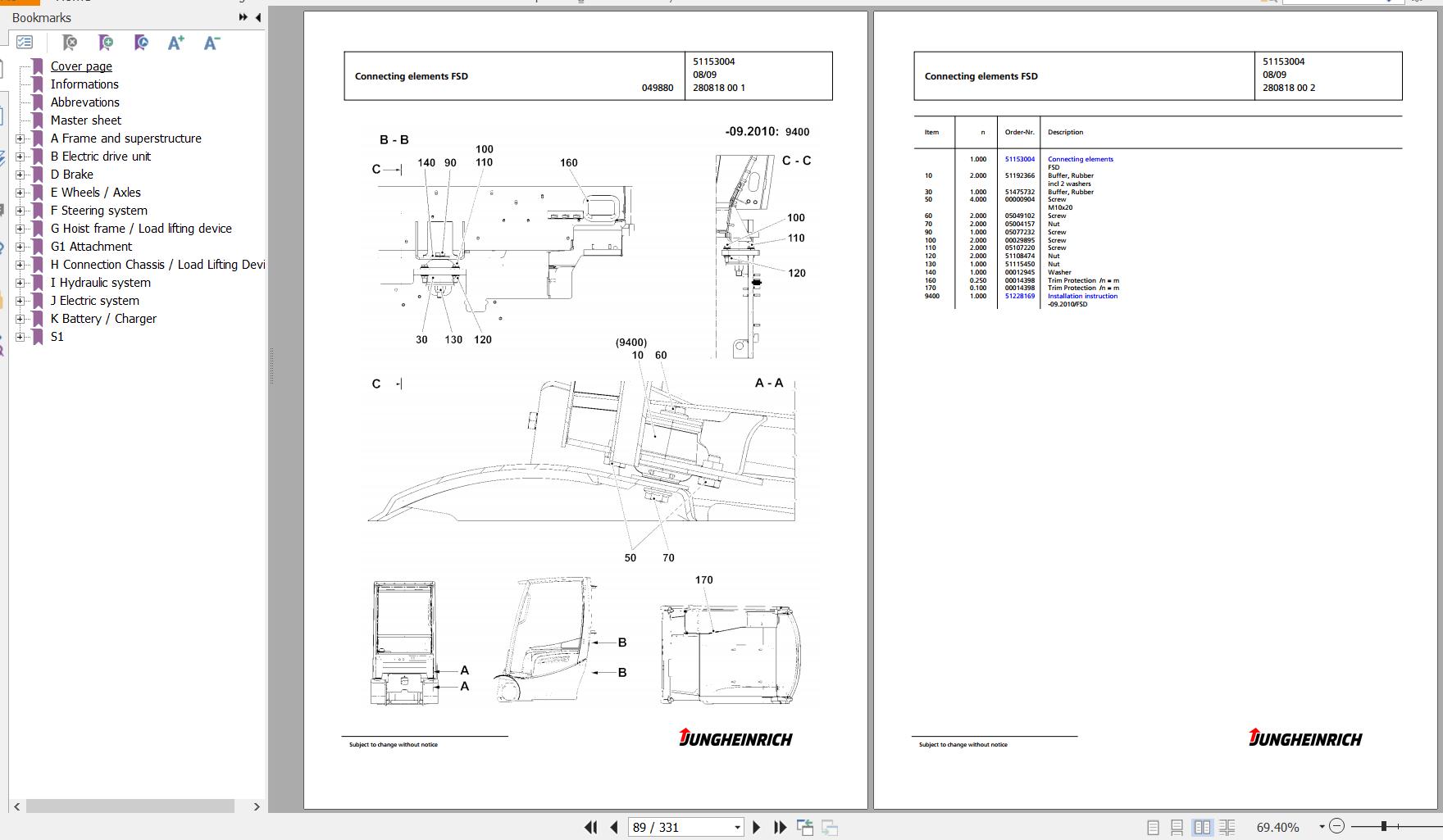Select the F Steering system bookmark

tap(99, 211)
